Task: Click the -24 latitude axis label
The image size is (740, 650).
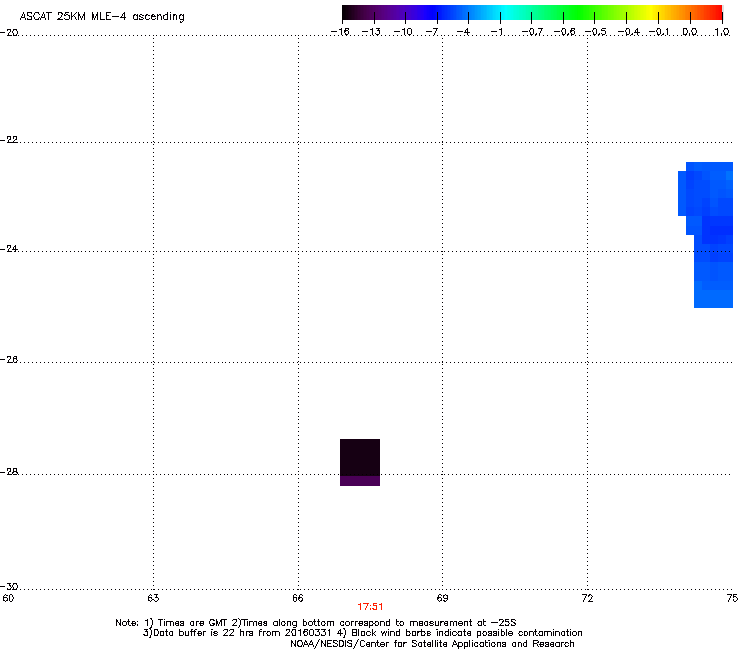Action: click(x=9, y=249)
